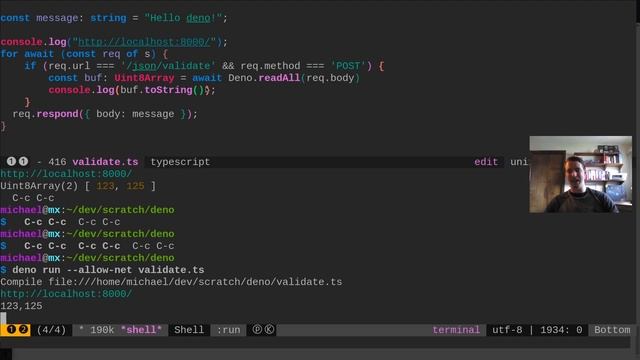Click the underlined json in the URL path string

(x=144, y=66)
